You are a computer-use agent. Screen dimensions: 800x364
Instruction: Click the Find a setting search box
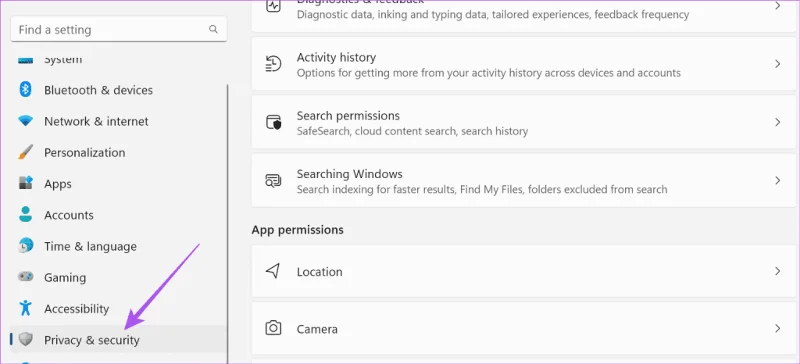(x=118, y=30)
